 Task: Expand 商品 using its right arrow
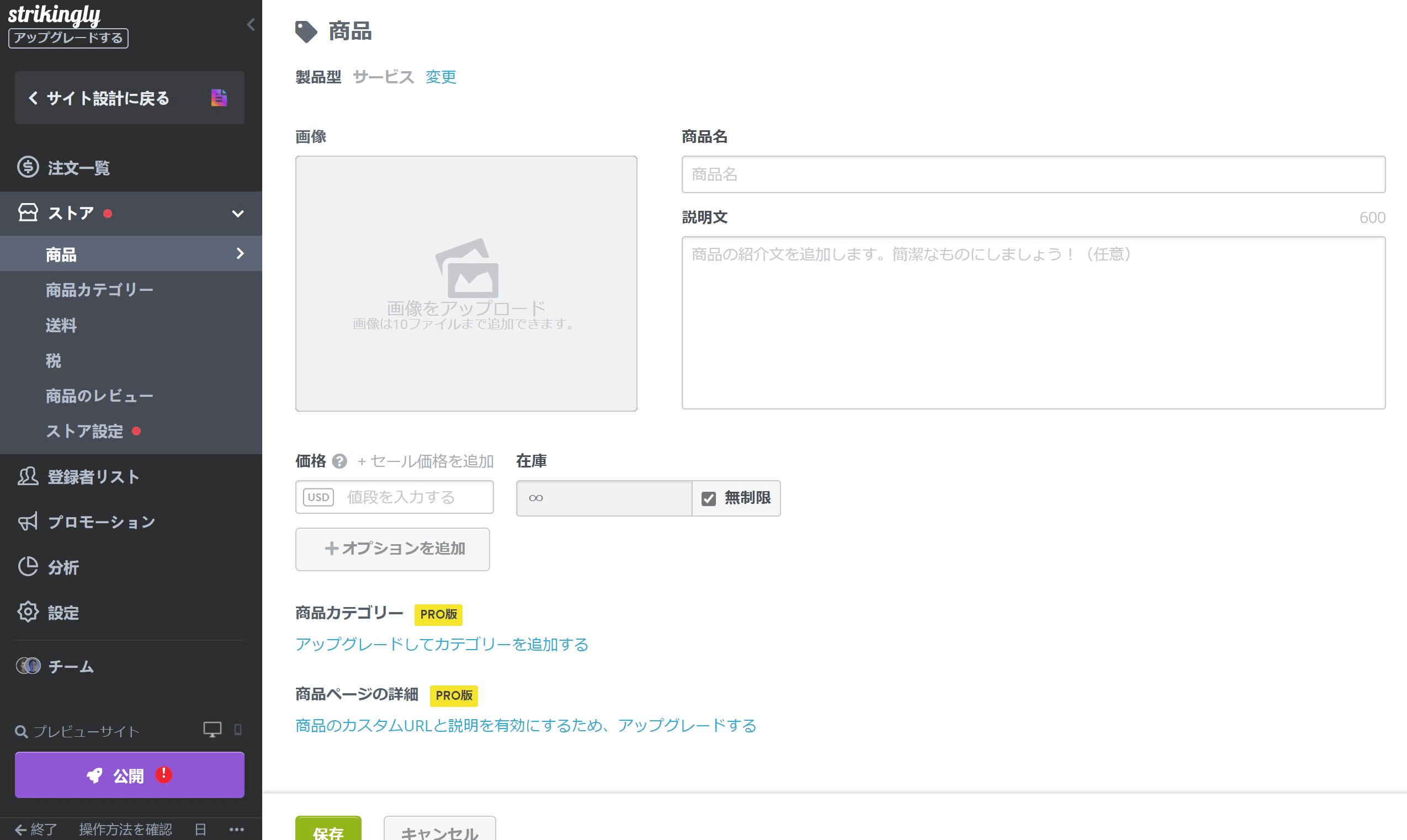click(x=241, y=253)
